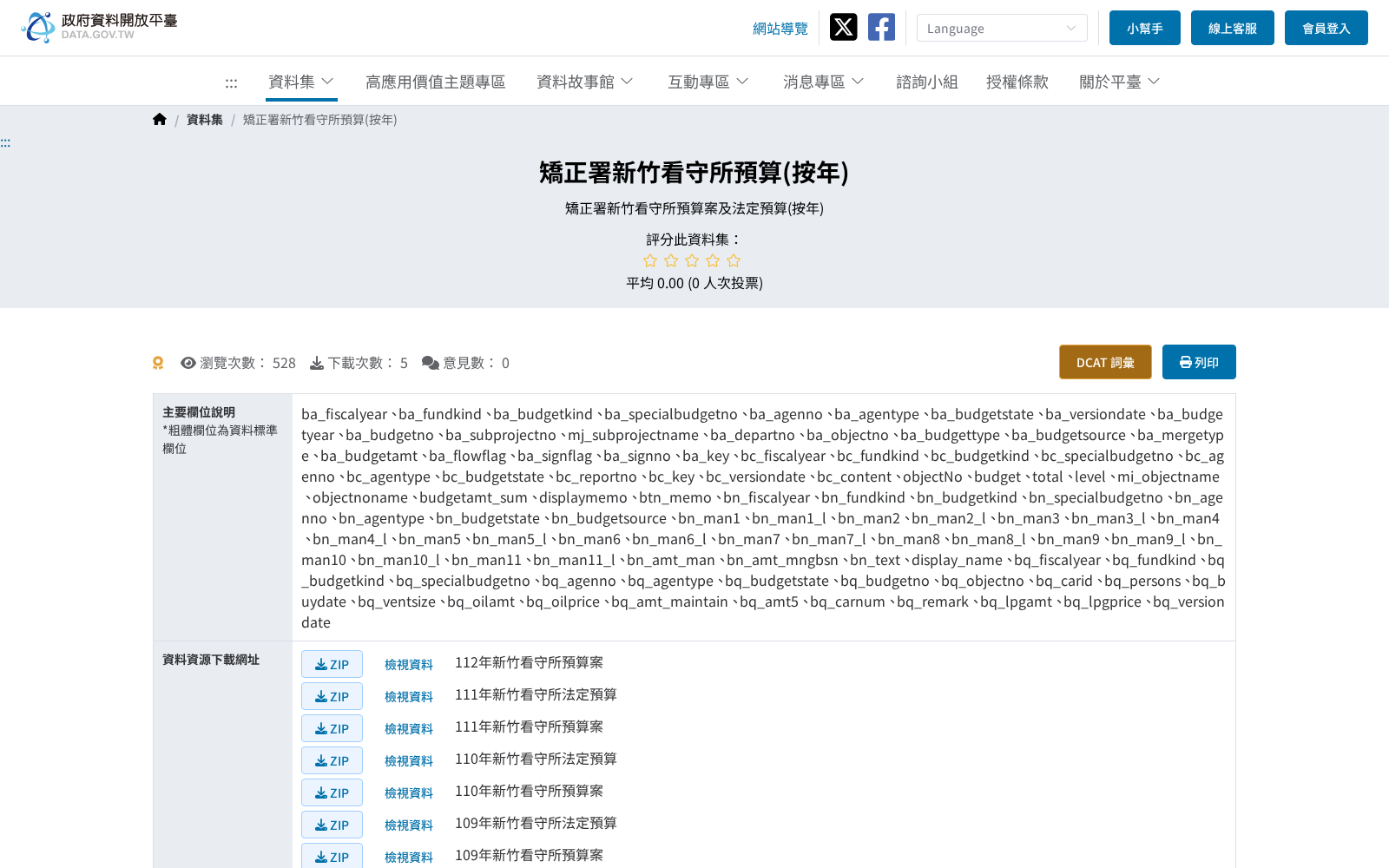Open the Language dropdown
Screen dimensions: 1389x868
tap(1002, 28)
